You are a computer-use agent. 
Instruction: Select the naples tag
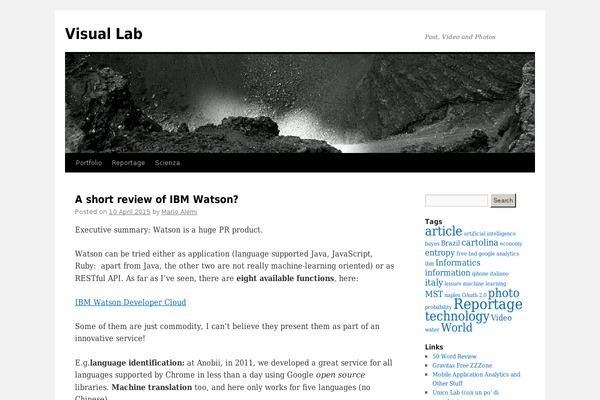(x=452, y=295)
